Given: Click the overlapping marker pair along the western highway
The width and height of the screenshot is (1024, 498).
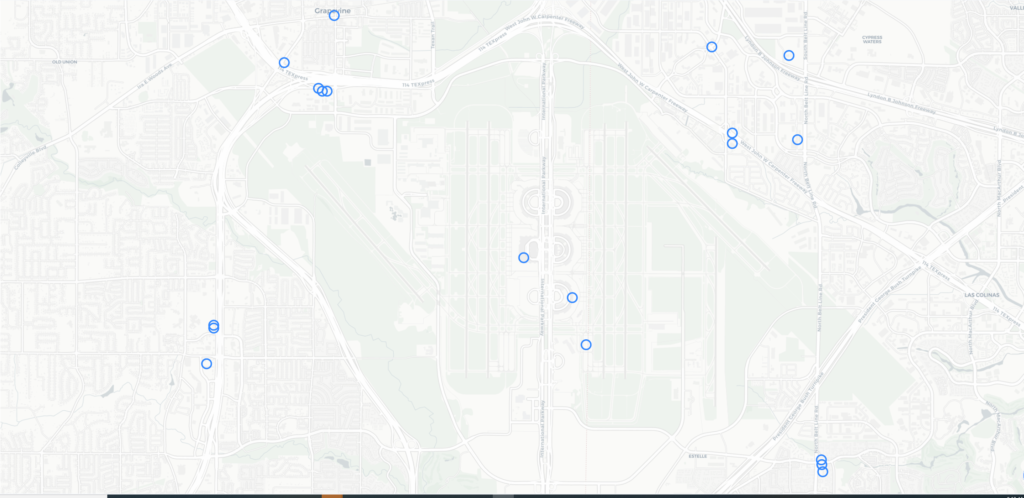Looking at the screenshot, I should pos(214,326).
